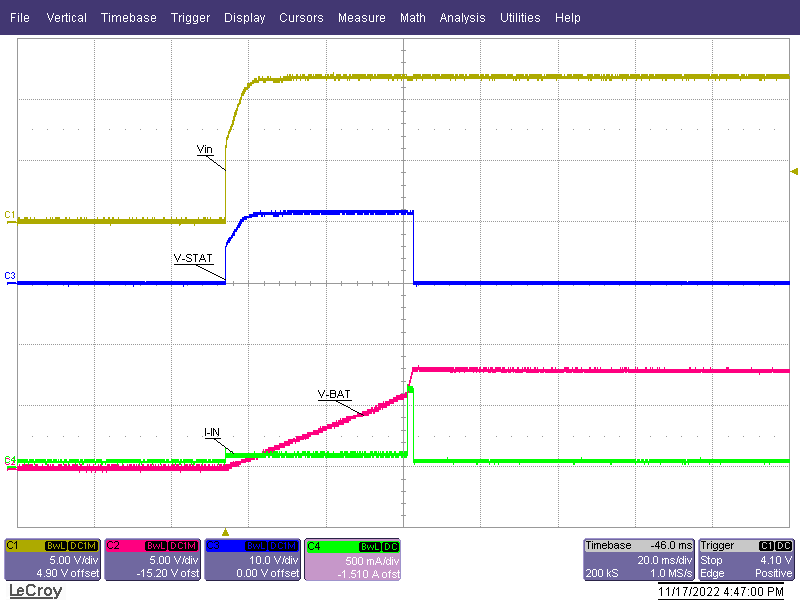Expand the Trigger settings from its descriptor
800x600 pixels.
click(x=745, y=560)
